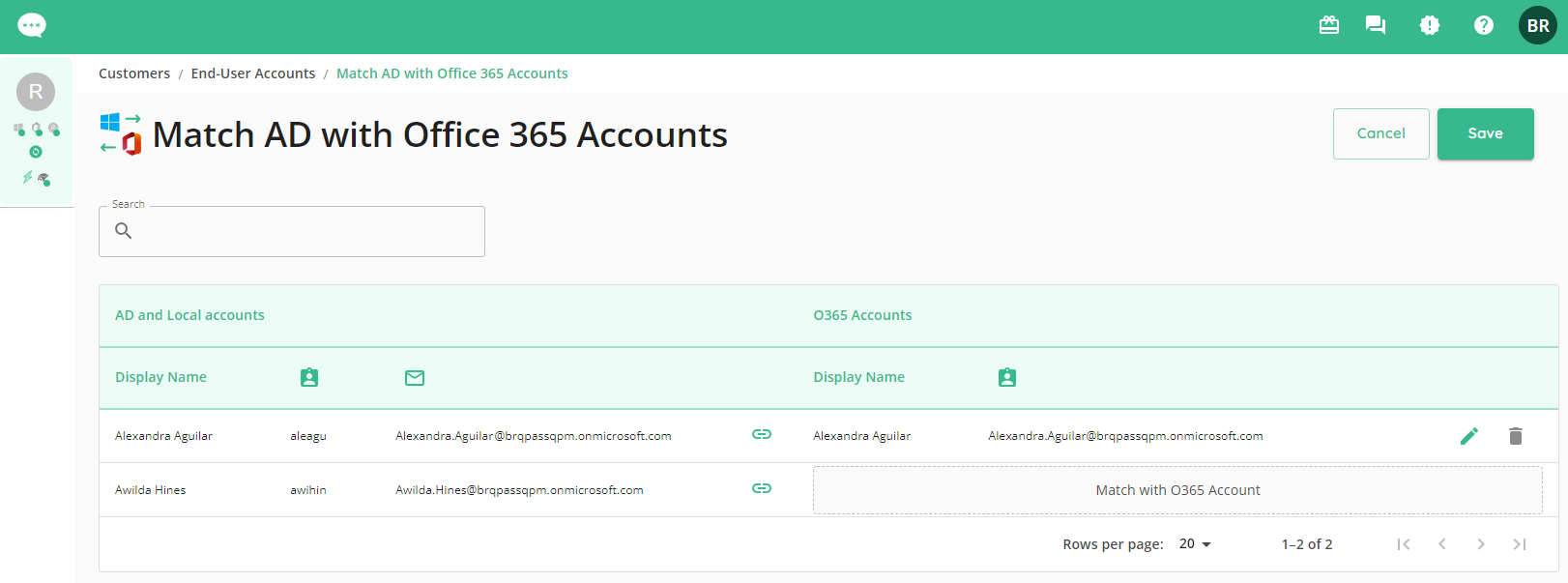Click the Save button
This screenshot has width=1568, height=583.
1486,133
